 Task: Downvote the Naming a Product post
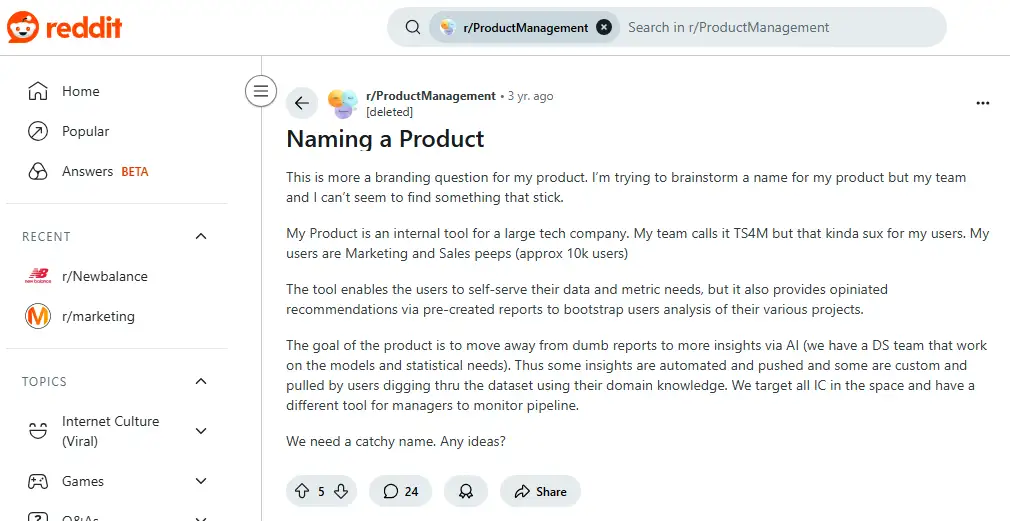341,491
